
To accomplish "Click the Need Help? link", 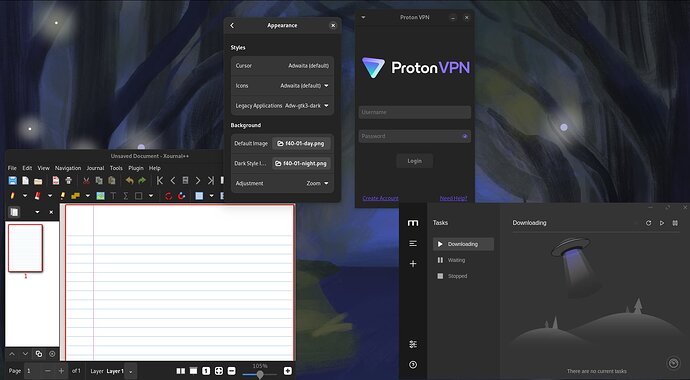I will pyautogui.click(x=453, y=198).
